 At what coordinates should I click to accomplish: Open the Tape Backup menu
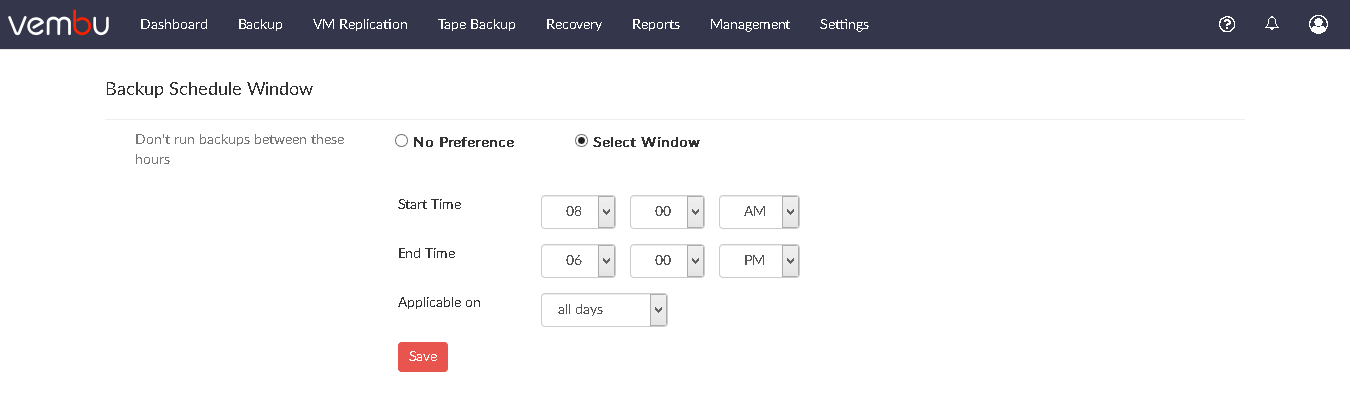[477, 24]
